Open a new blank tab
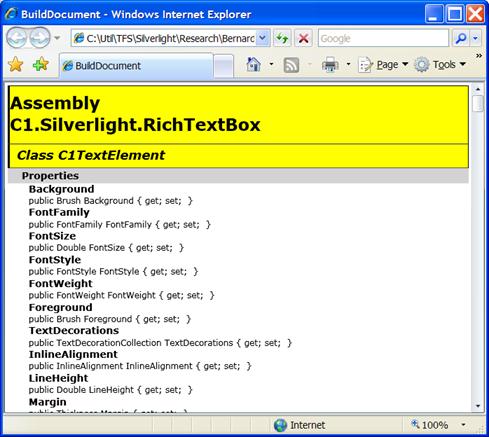 pyautogui.click(x=224, y=66)
